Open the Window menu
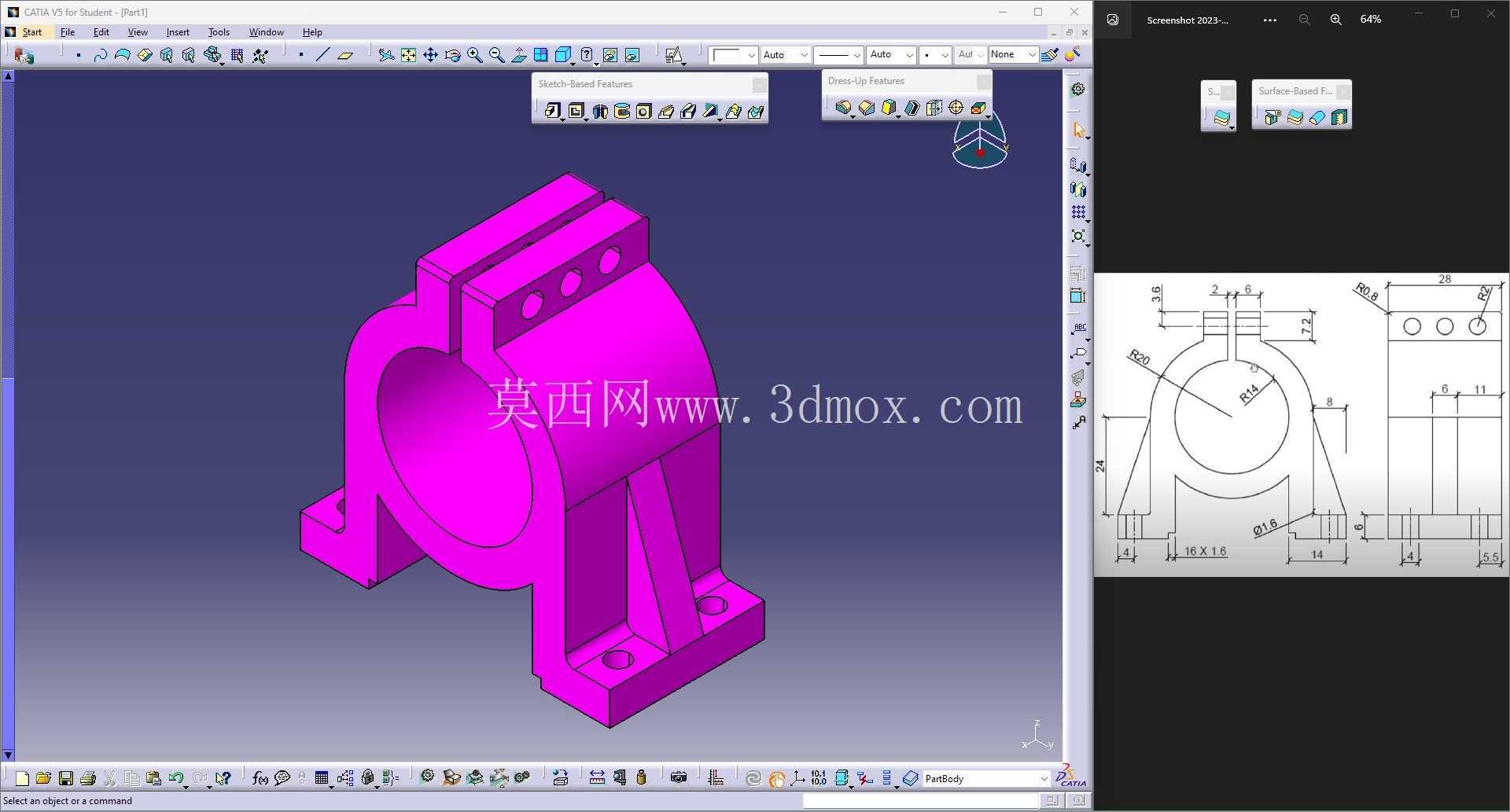Screen dimensions: 1510x812 point(267,32)
